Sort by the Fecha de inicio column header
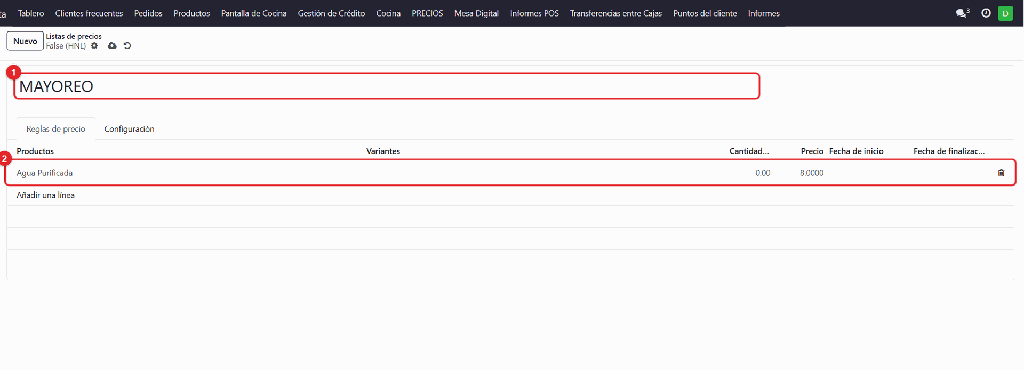This screenshot has height=370, width=1024. click(856, 151)
